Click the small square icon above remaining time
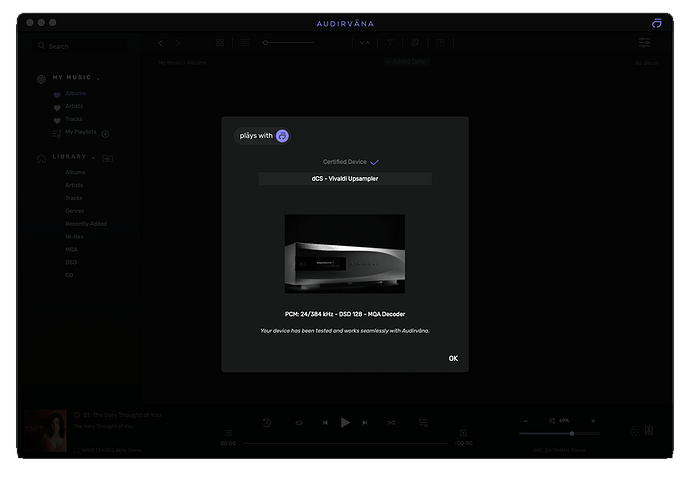 (x=463, y=433)
